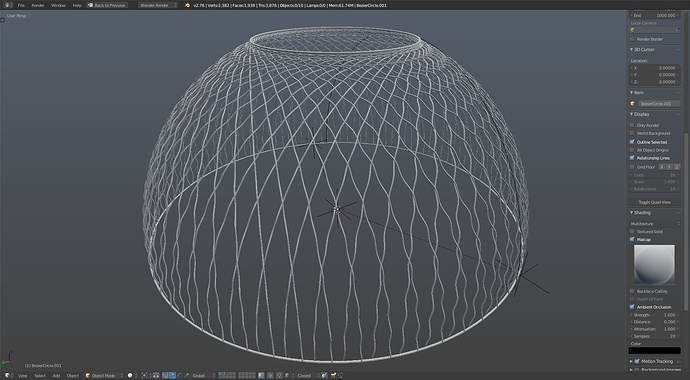Toggle the Grid Floor Z axis button
The height and width of the screenshot is (380, 690).
677,167
